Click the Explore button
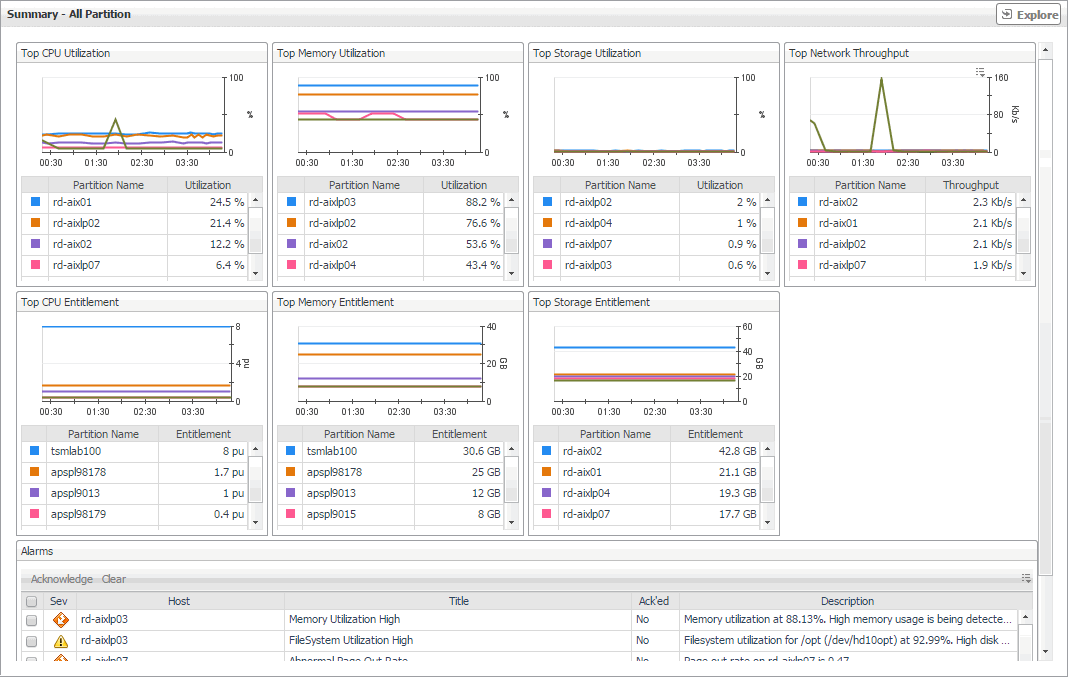The height and width of the screenshot is (677, 1068). 1028,15
